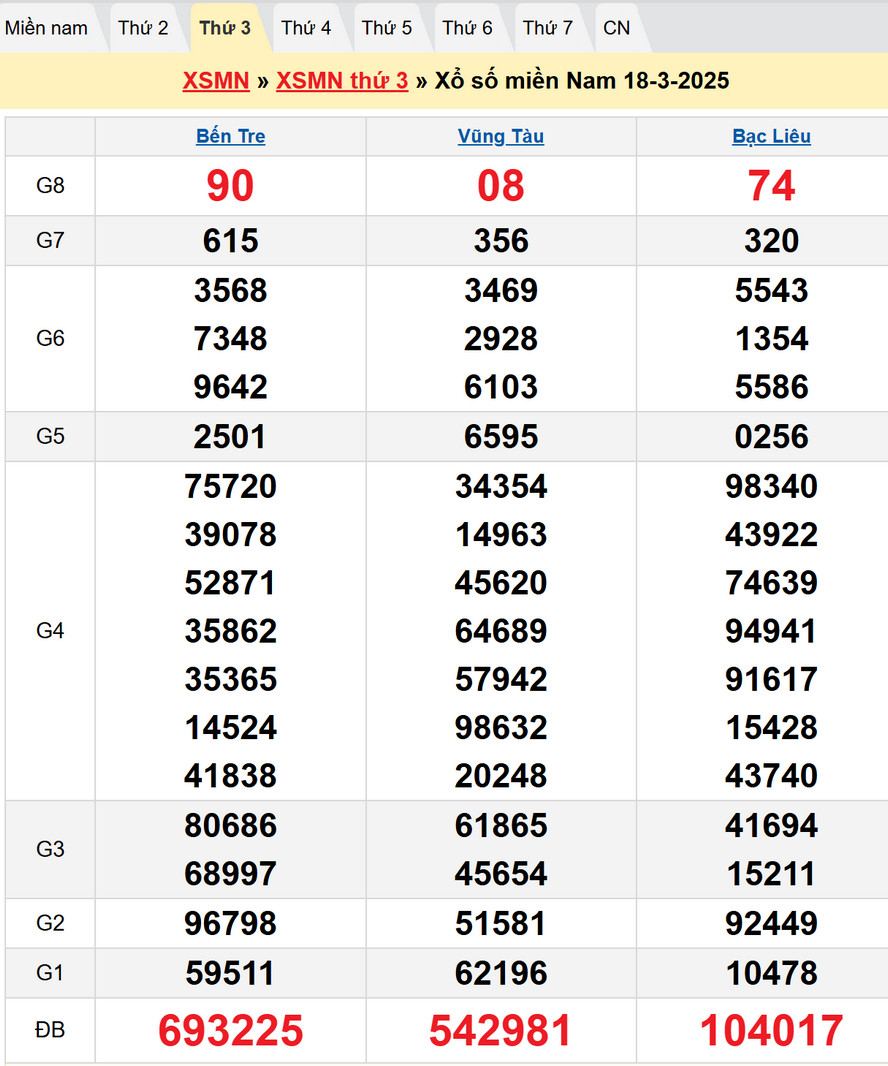This screenshot has width=888, height=1066.
Task: Open the Miền nam tab
Action: tap(47, 28)
